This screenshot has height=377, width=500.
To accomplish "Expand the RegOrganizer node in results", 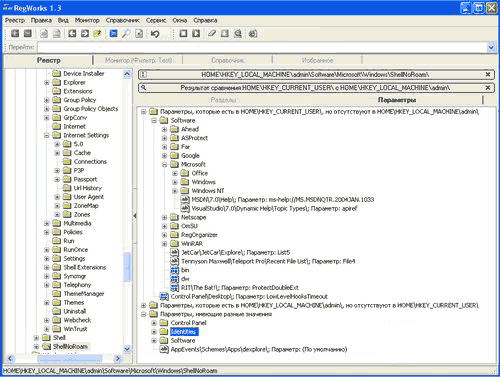I will tap(164, 235).
